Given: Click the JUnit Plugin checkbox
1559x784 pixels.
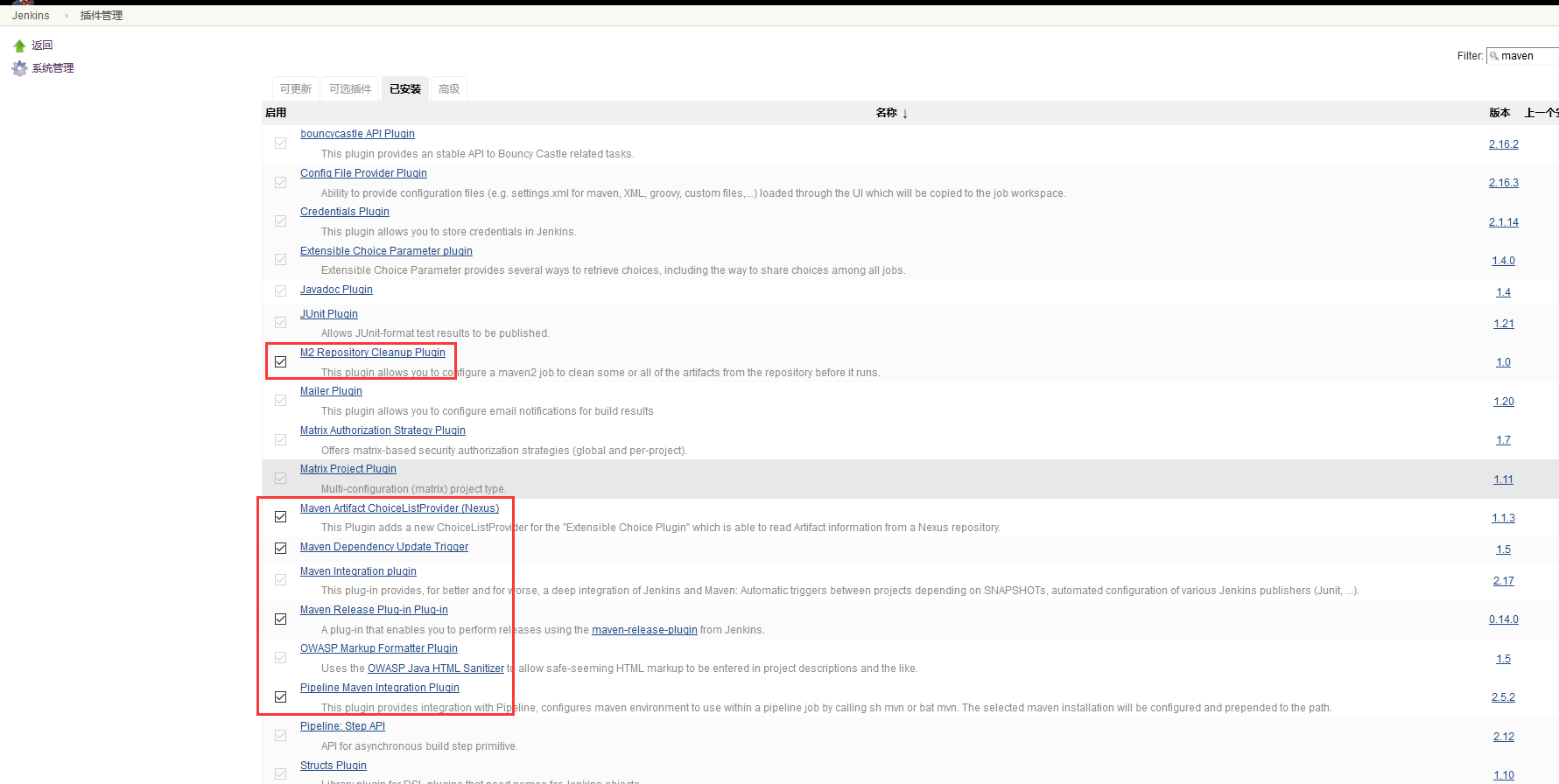Looking at the screenshot, I should pyautogui.click(x=280, y=322).
